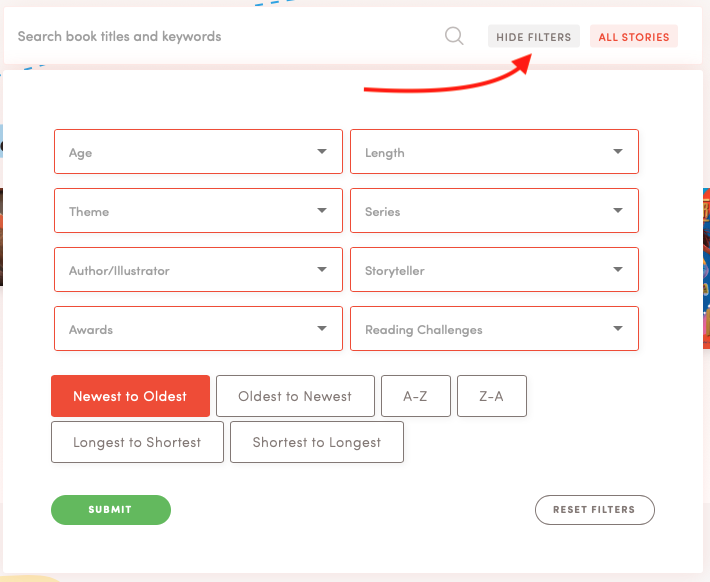710x582 pixels.
Task: Expand the Length dropdown
Action: point(494,152)
